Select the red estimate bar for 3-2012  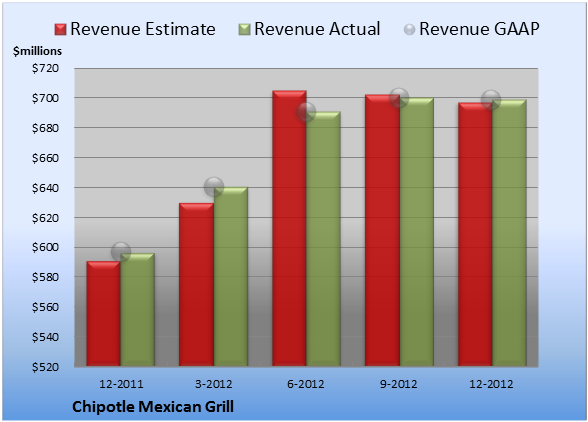(x=196, y=284)
